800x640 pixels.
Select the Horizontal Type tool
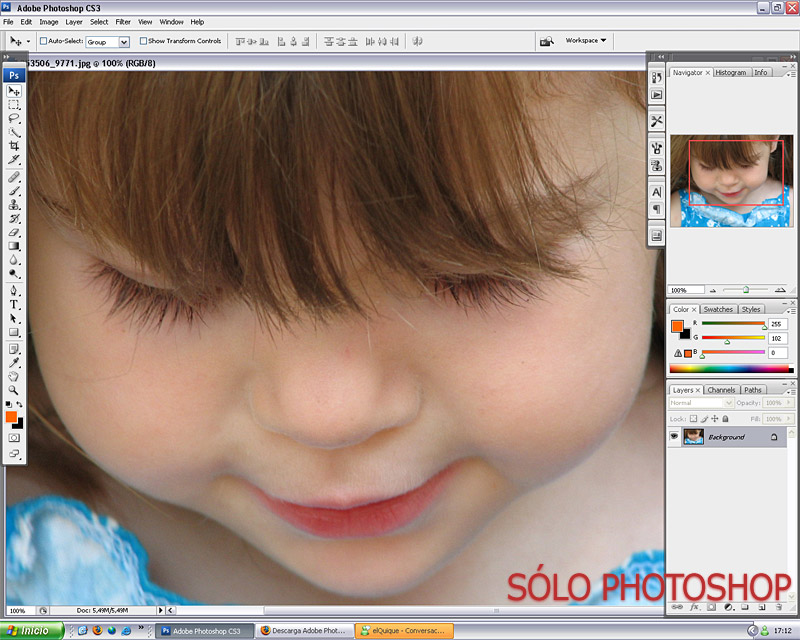pos(14,304)
